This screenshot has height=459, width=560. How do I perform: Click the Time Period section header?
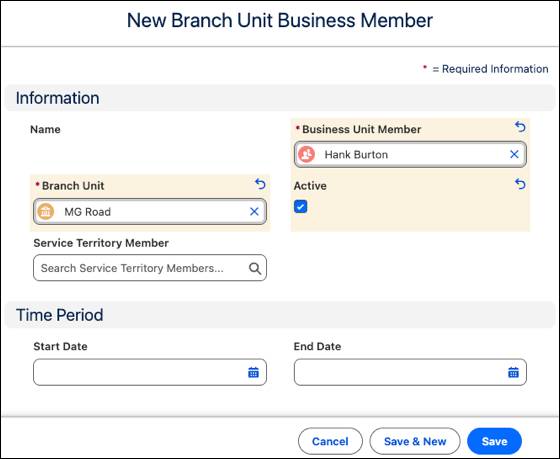click(x=280, y=315)
